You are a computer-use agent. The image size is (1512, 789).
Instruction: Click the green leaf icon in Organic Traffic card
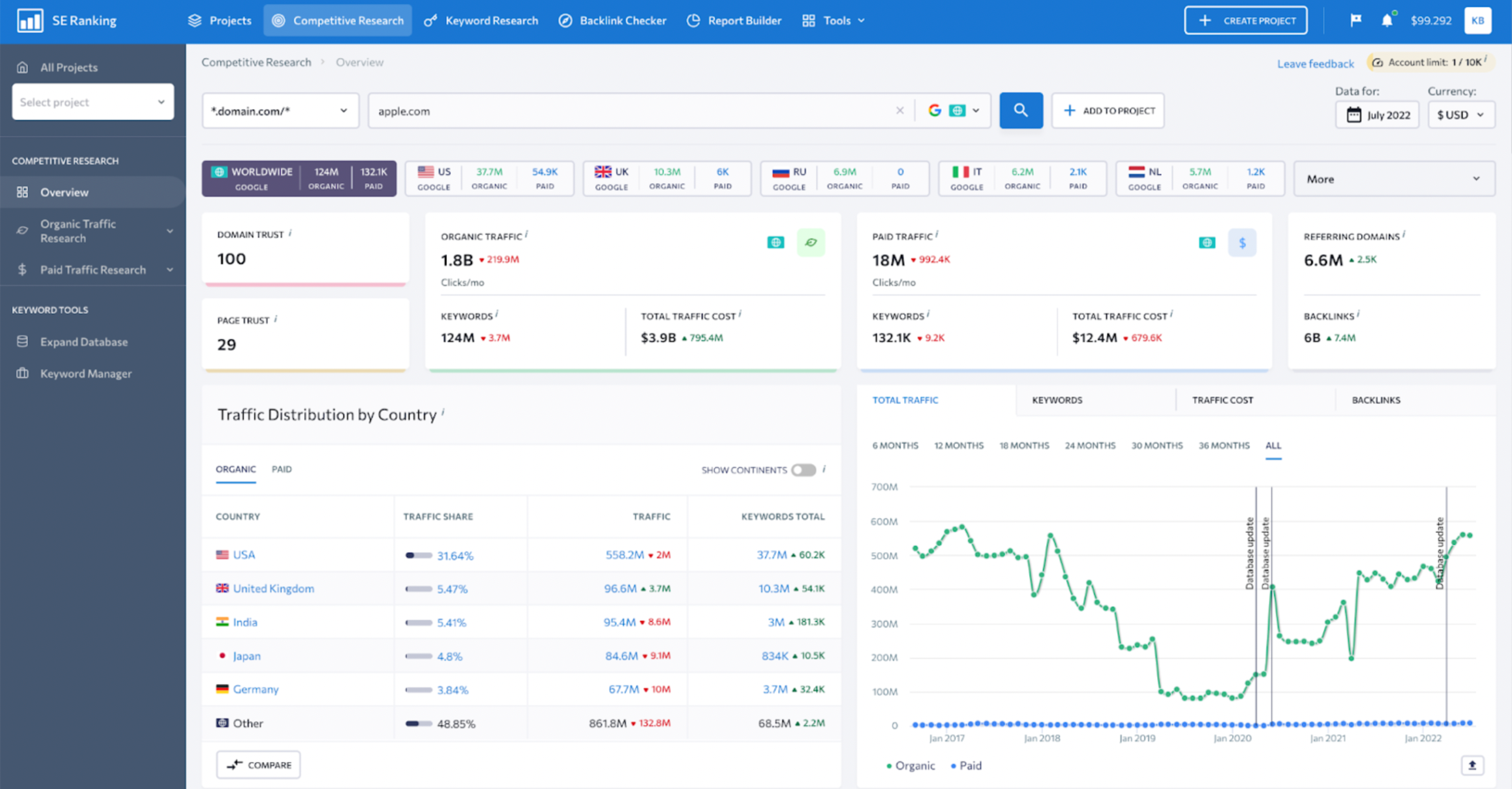click(x=811, y=243)
